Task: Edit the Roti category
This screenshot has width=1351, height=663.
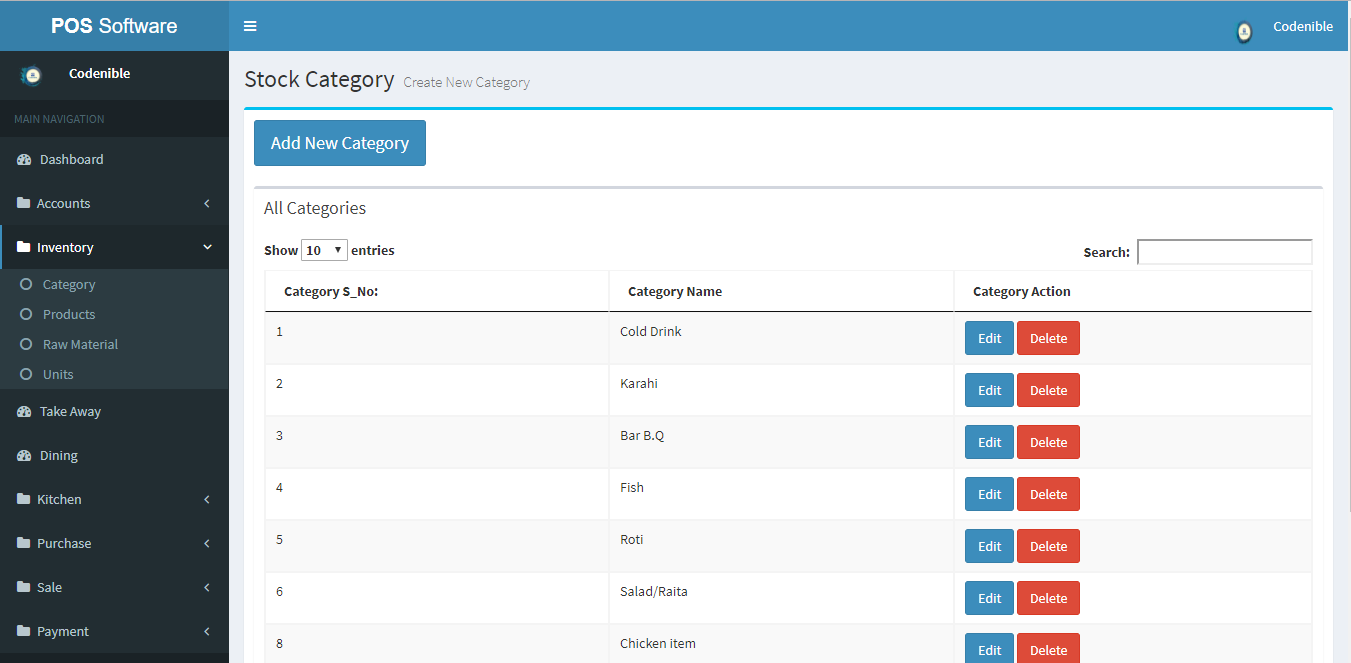Action: 989,546
